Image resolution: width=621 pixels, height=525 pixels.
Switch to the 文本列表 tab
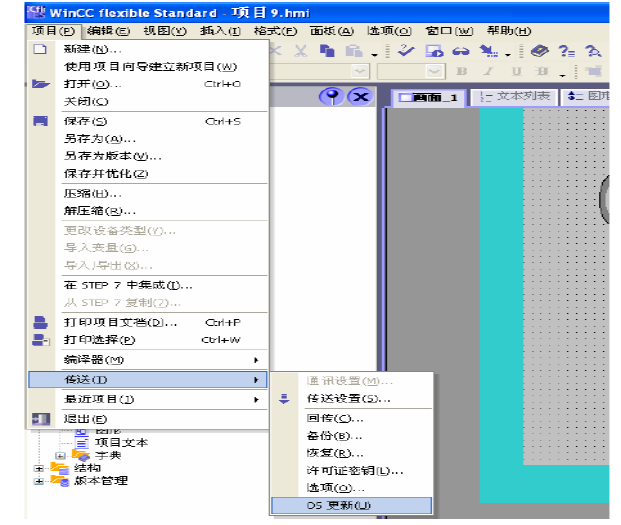click(514, 96)
